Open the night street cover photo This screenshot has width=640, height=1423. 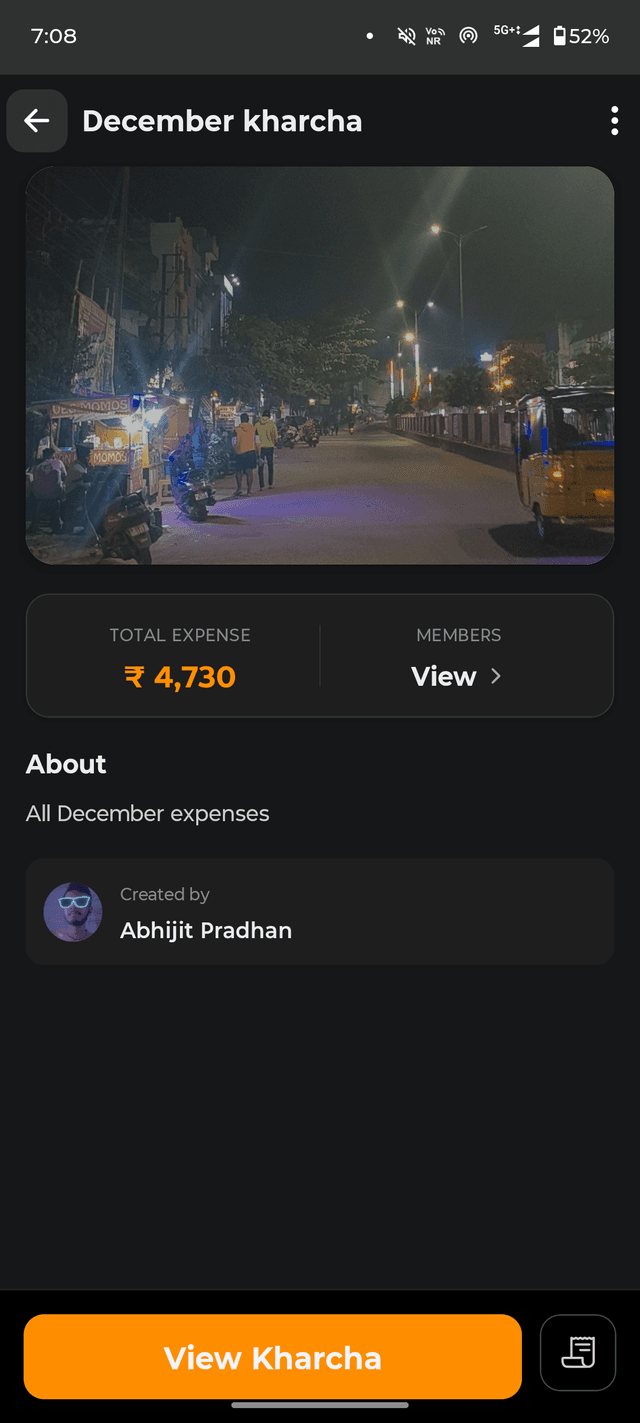(320, 363)
